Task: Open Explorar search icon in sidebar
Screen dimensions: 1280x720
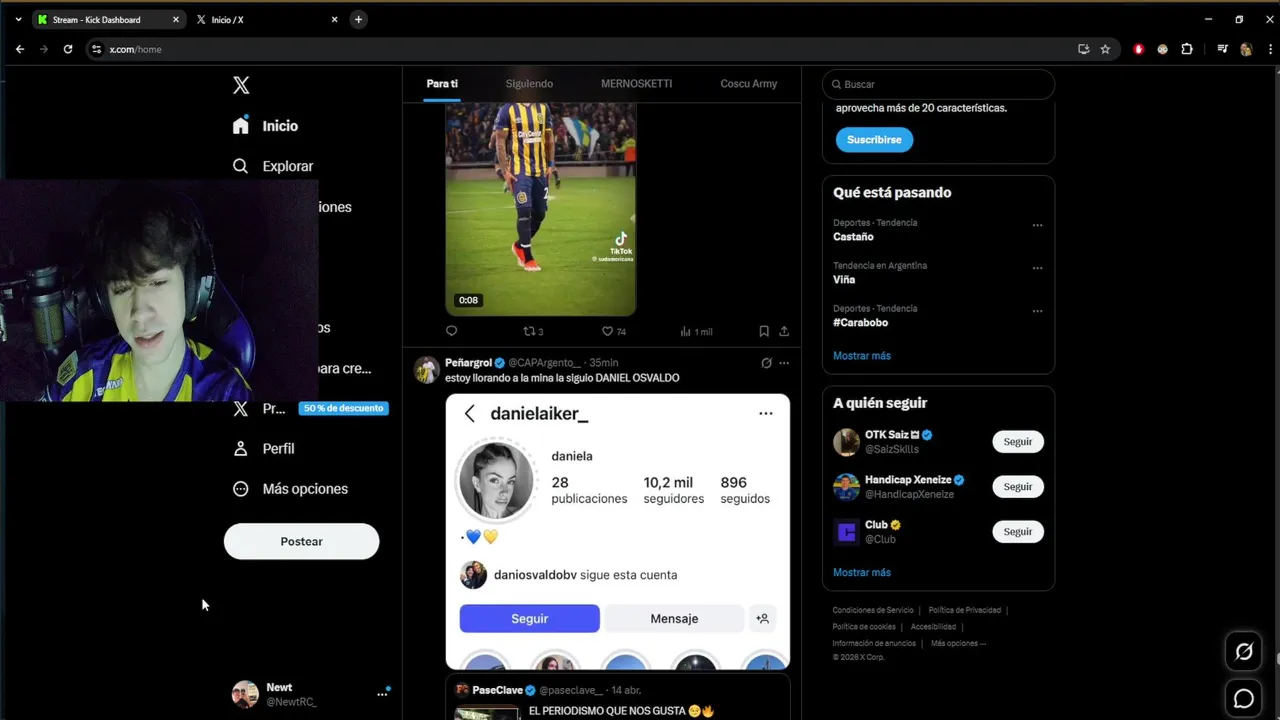Action: coord(240,166)
